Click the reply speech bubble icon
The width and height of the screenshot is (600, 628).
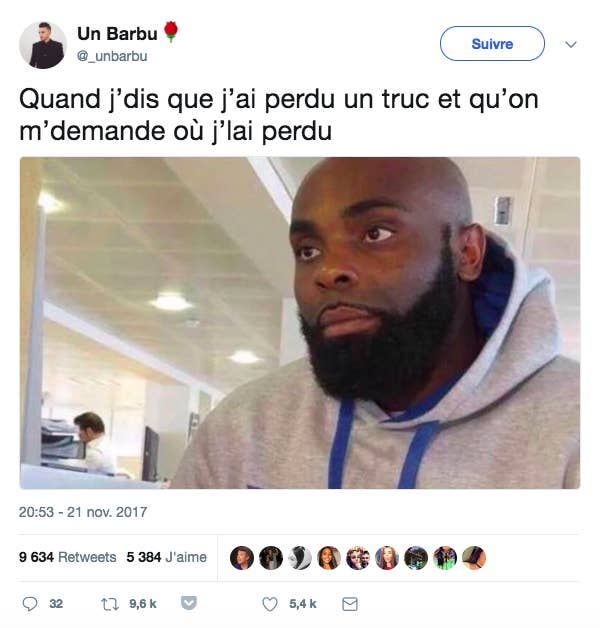click(30, 604)
